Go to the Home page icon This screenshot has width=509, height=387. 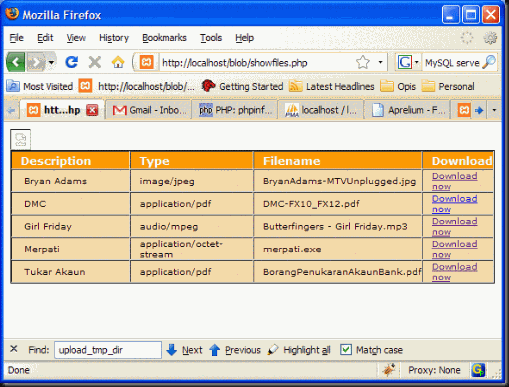(x=118, y=62)
